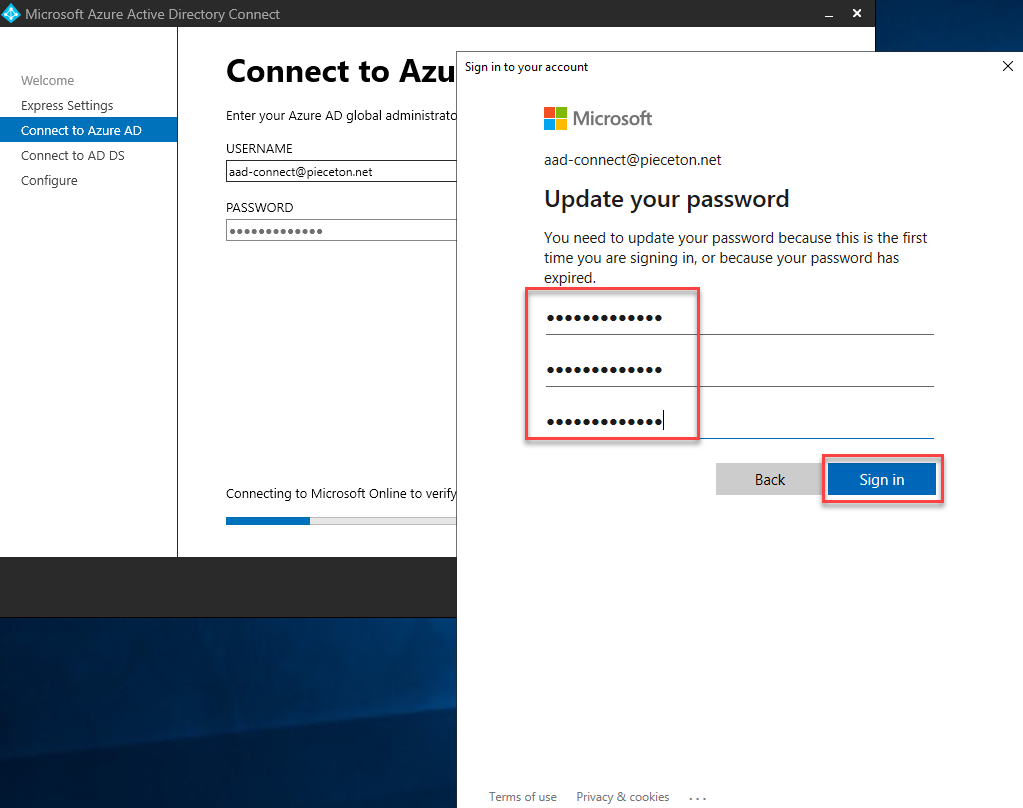
Task: Open the Privacy & cookies link
Action: 622,797
